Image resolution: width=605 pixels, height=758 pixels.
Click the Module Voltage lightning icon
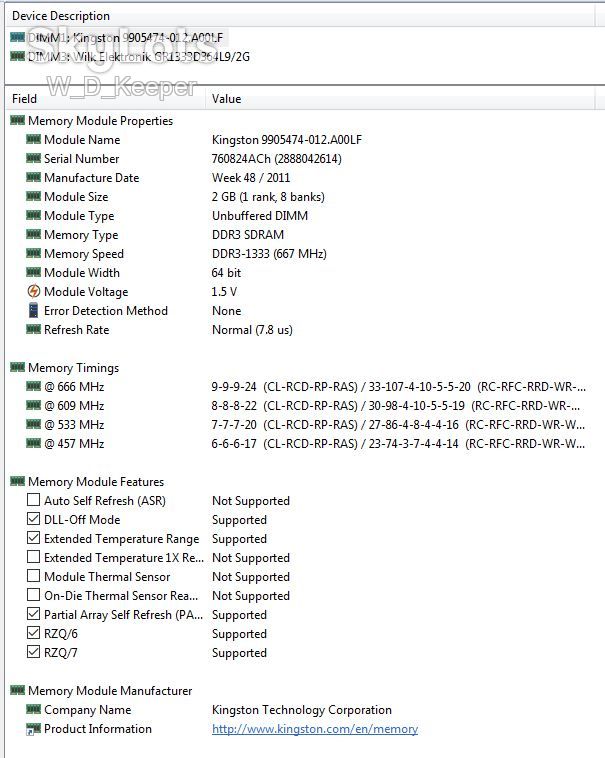click(33, 291)
